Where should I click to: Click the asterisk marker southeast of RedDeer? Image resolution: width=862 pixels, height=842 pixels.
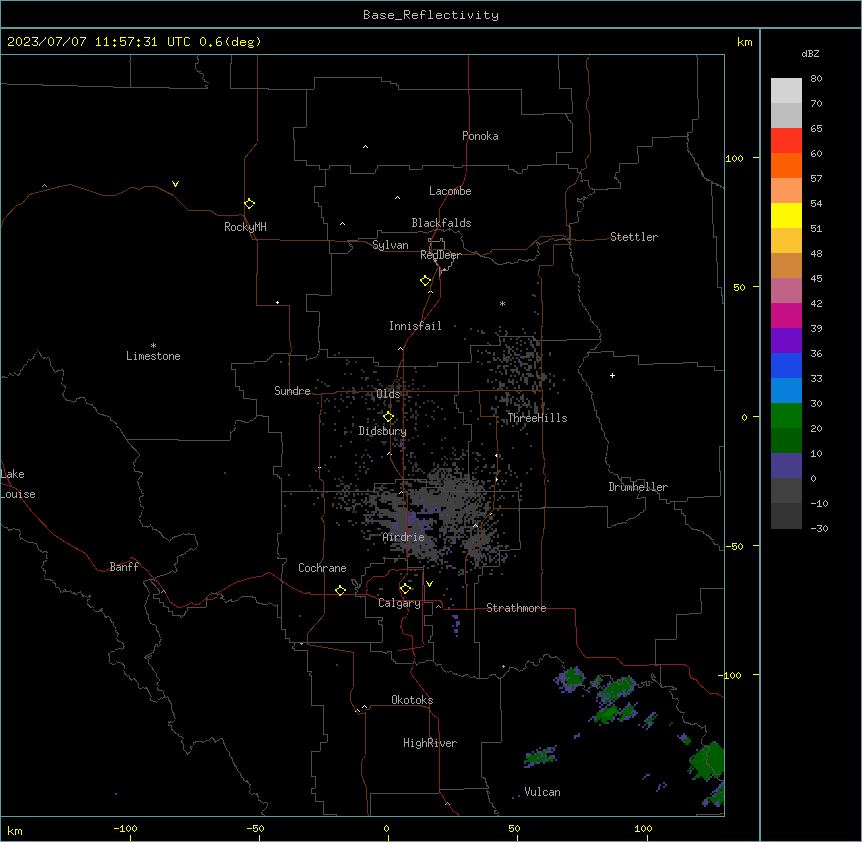(x=502, y=303)
